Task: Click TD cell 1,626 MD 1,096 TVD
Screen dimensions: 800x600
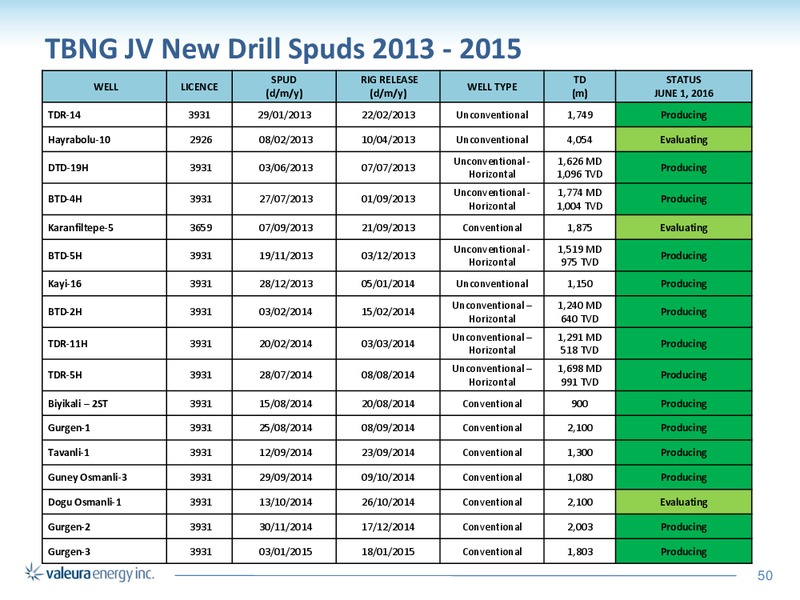Action: click(x=580, y=168)
